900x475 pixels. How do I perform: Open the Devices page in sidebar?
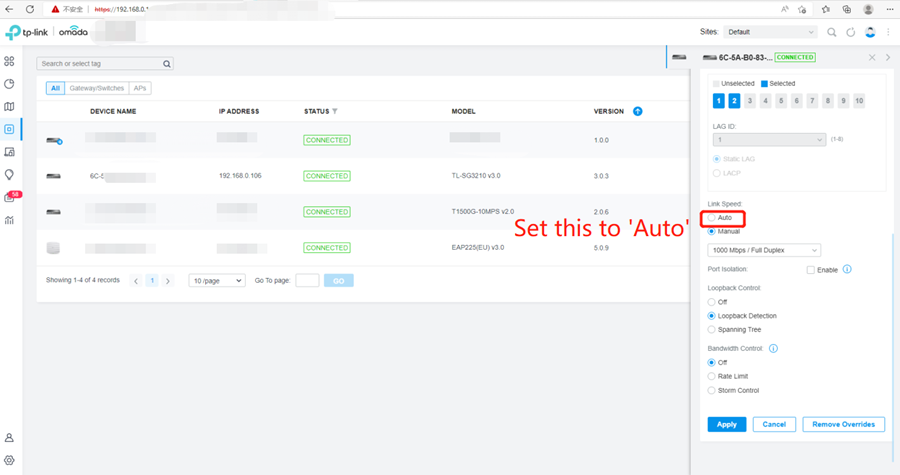coord(9,129)
